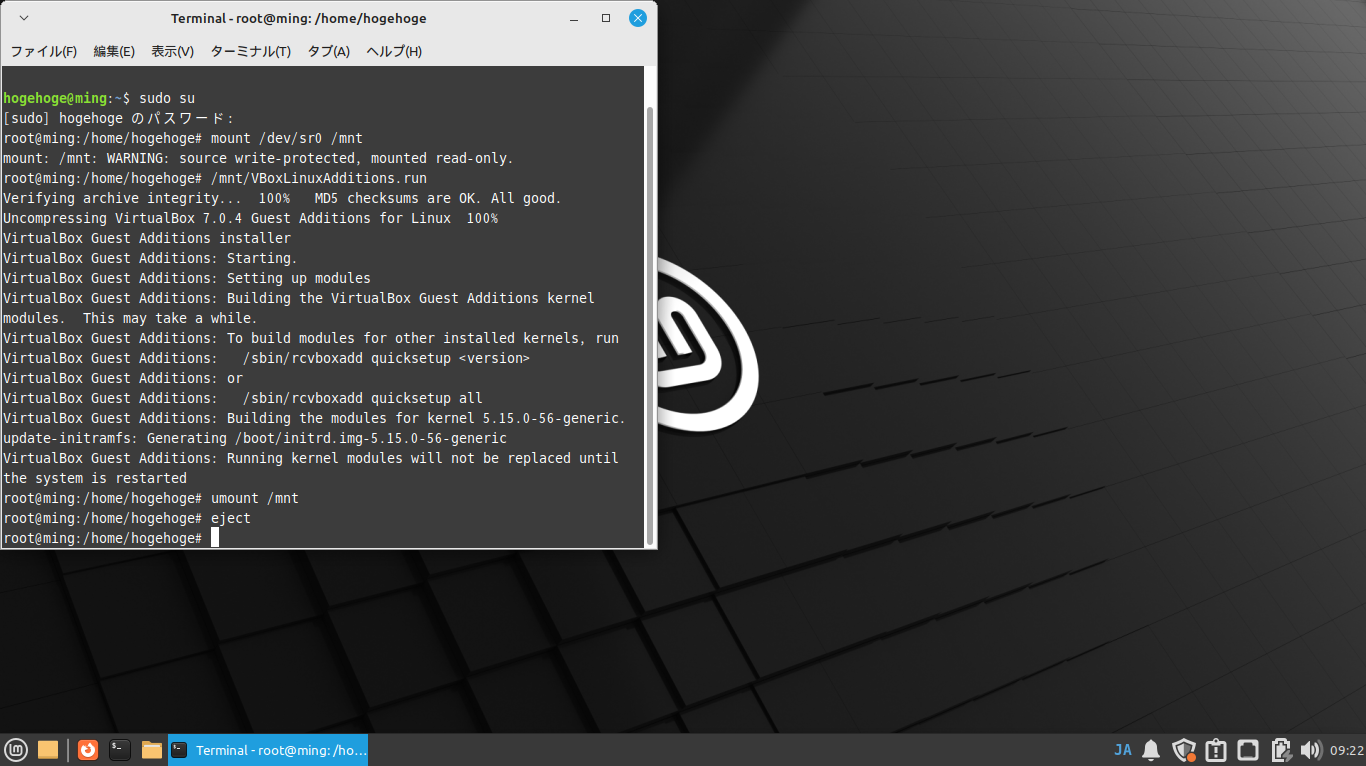Open the 表示(V) menu
Screen dimensions: 1366x766
click(172, 51)
